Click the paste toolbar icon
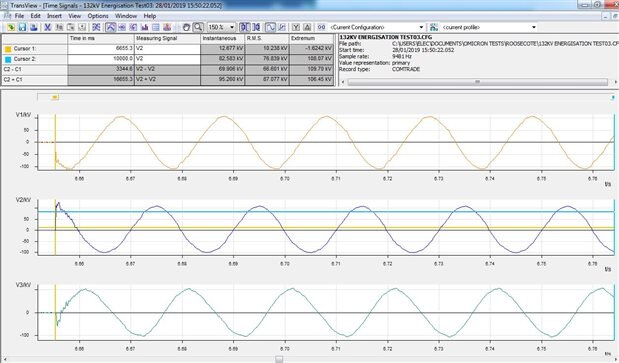Screen dimensions: 619x363 click(71, 27)
